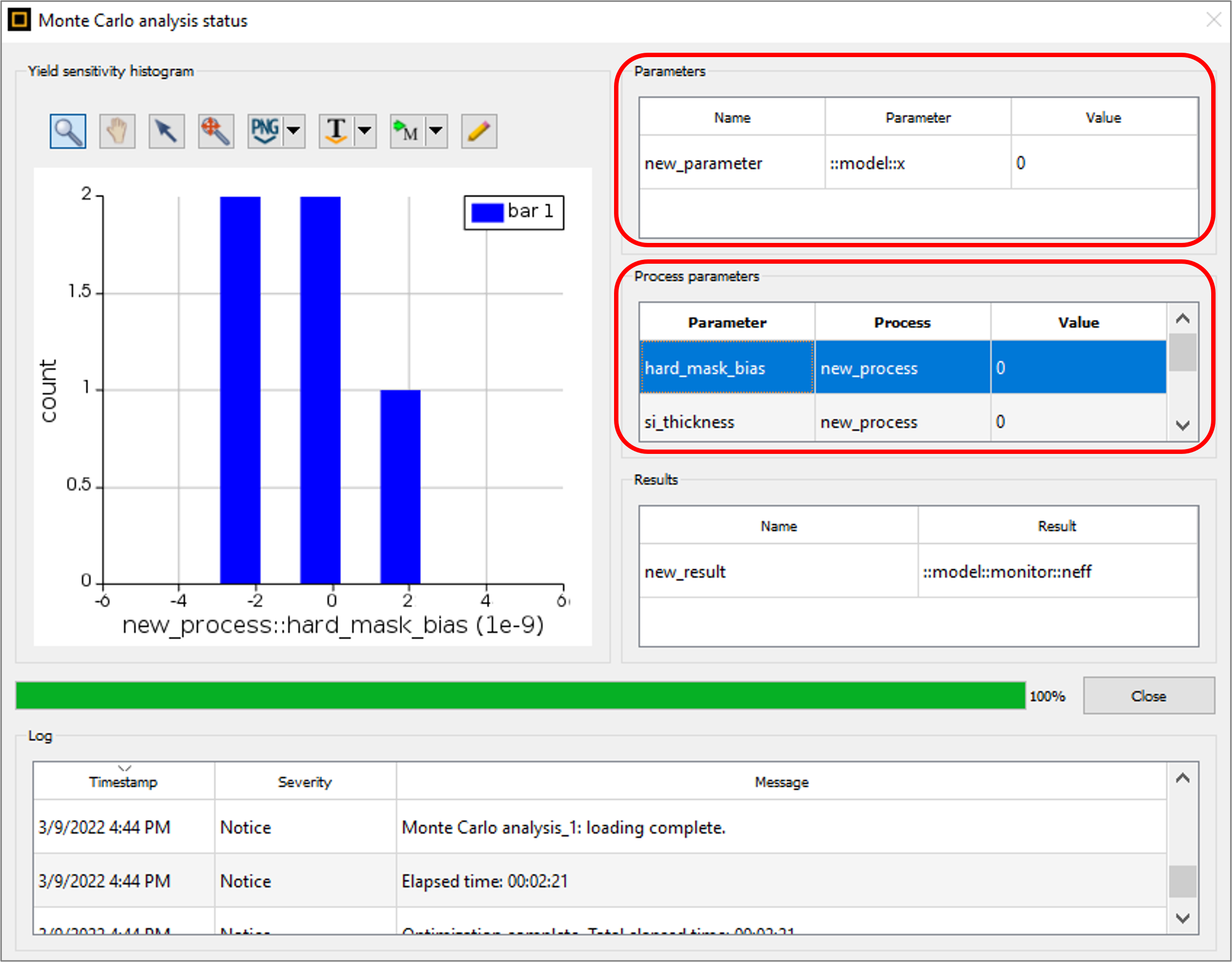Click the Process parameters scrollbar thumb
1232x962 pixels.
[1183, 352]
